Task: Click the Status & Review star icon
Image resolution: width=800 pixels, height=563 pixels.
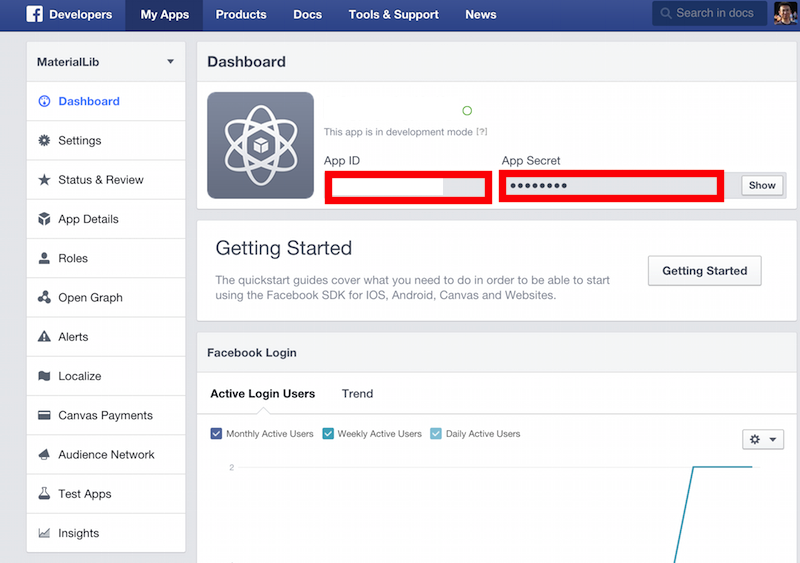Action: click(44, 180)
